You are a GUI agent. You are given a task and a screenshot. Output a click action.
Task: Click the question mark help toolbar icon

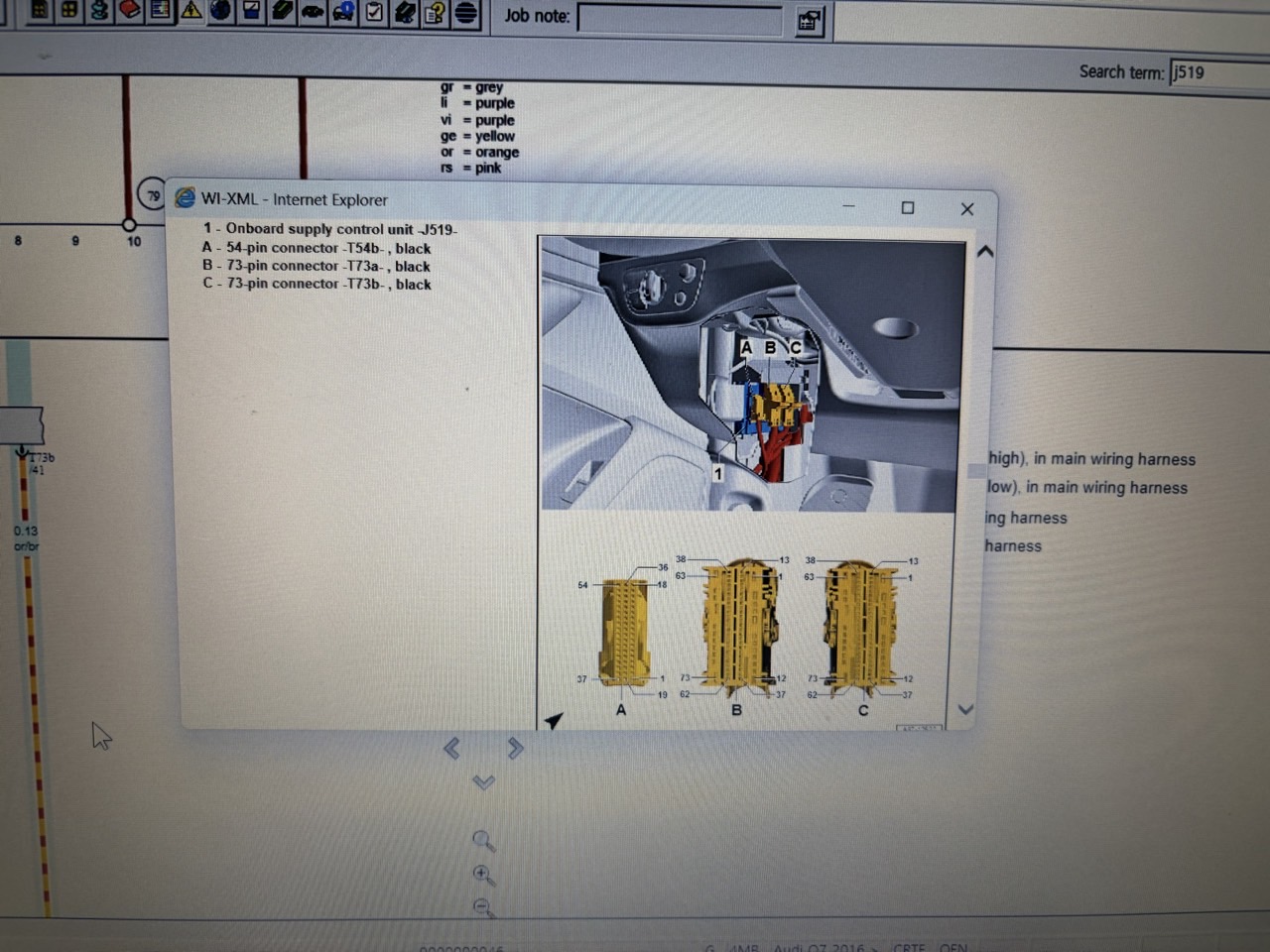[x=436, y=12]
